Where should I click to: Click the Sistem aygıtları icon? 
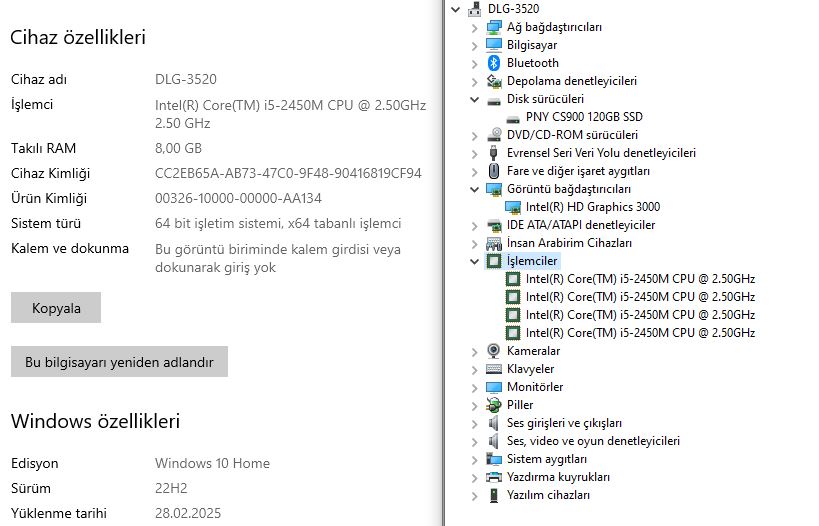point(494,459)
